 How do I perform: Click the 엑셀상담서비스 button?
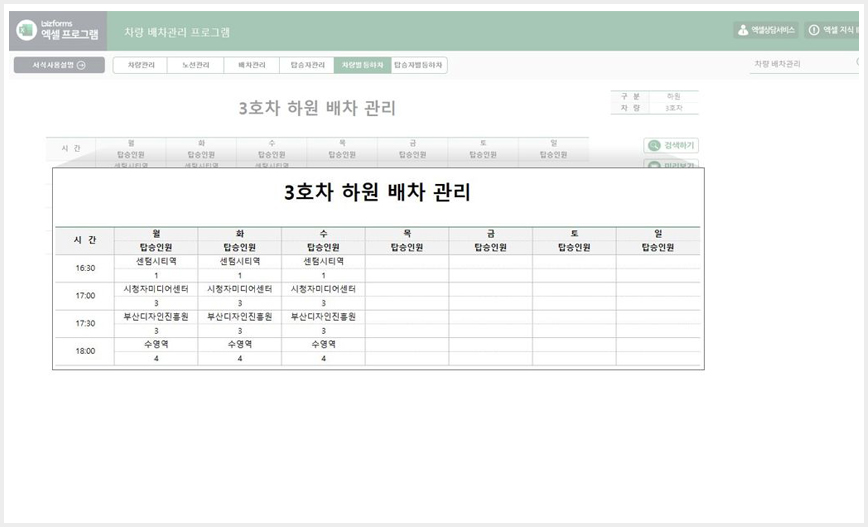point(766,30)
